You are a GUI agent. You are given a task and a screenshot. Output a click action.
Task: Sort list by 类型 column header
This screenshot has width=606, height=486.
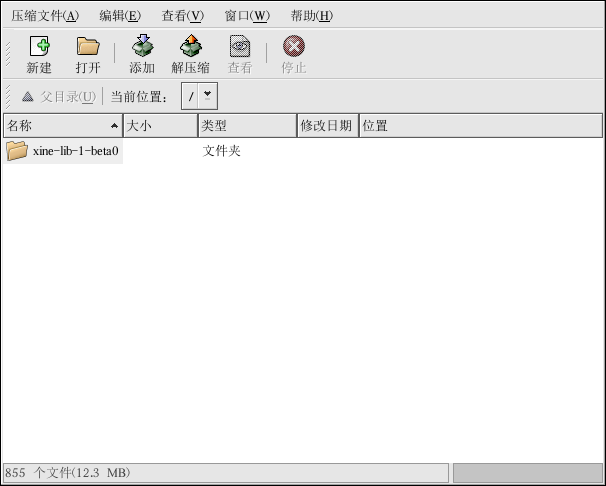[246, 126]
